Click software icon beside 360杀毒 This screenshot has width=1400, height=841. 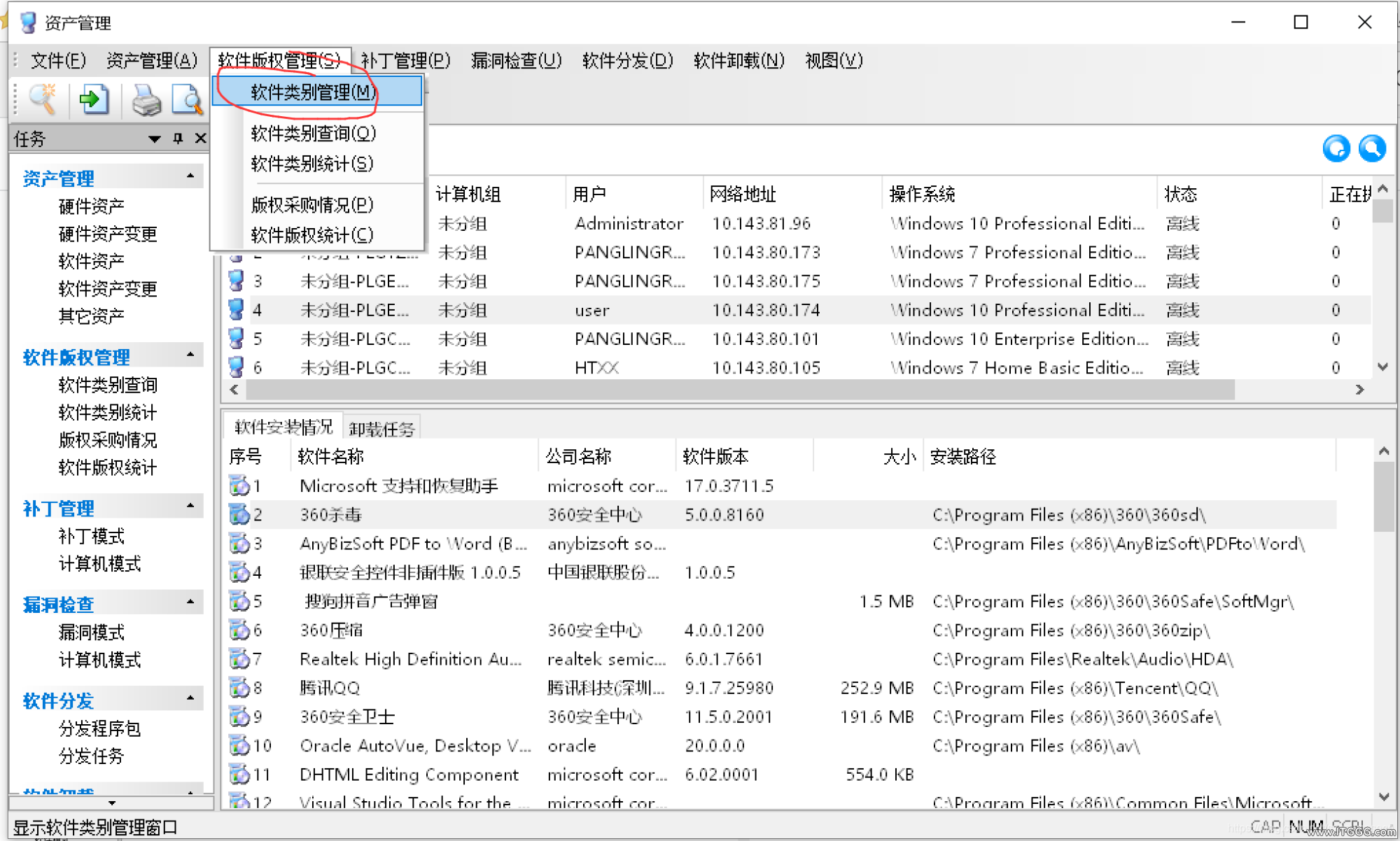coord(239,514)
